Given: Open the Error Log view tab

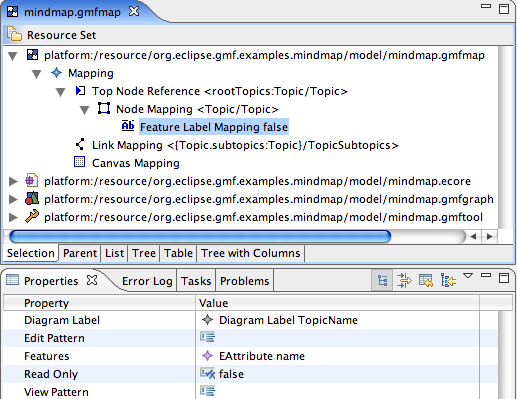Looking at the screenshot, I should pos(147,281).
